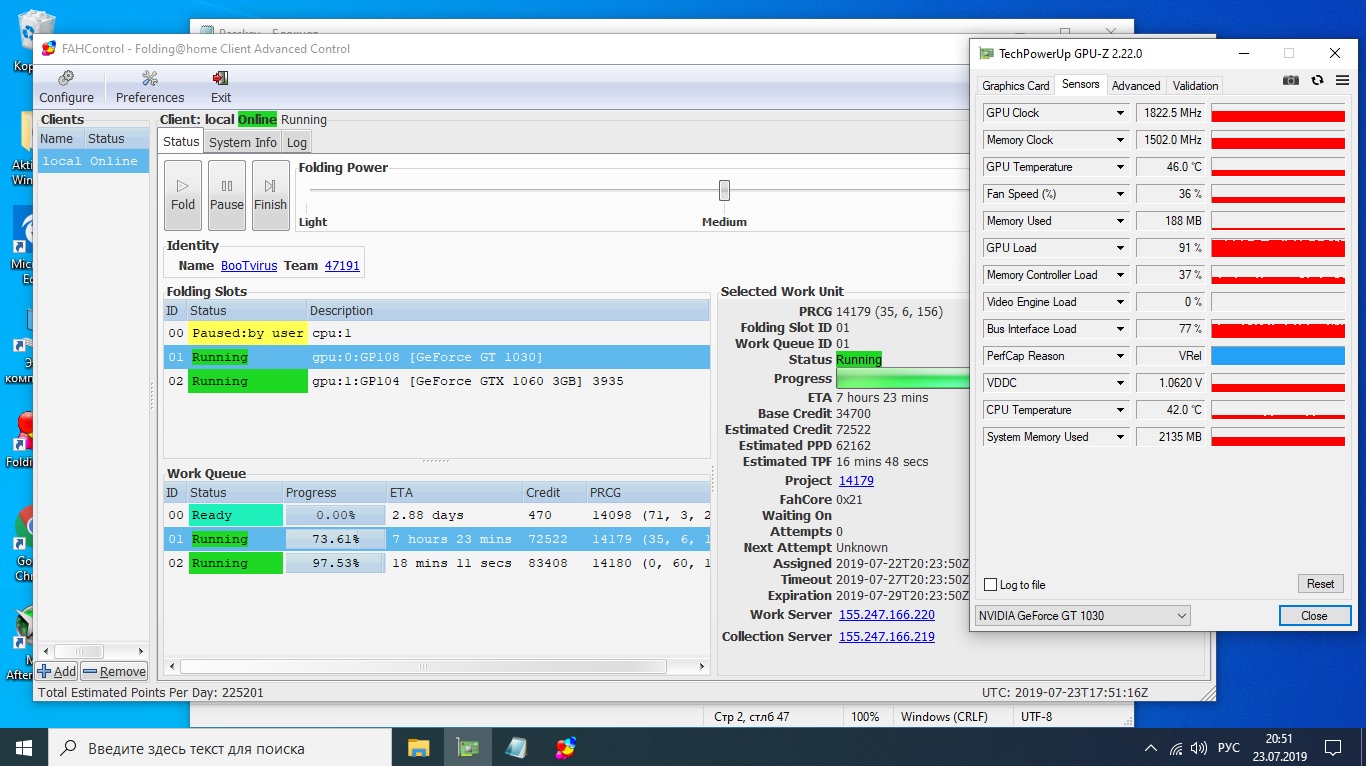Screen dimensions: 1368x766
Task: Click the Windows taskbar search box
Action: (x=220, y=747)
